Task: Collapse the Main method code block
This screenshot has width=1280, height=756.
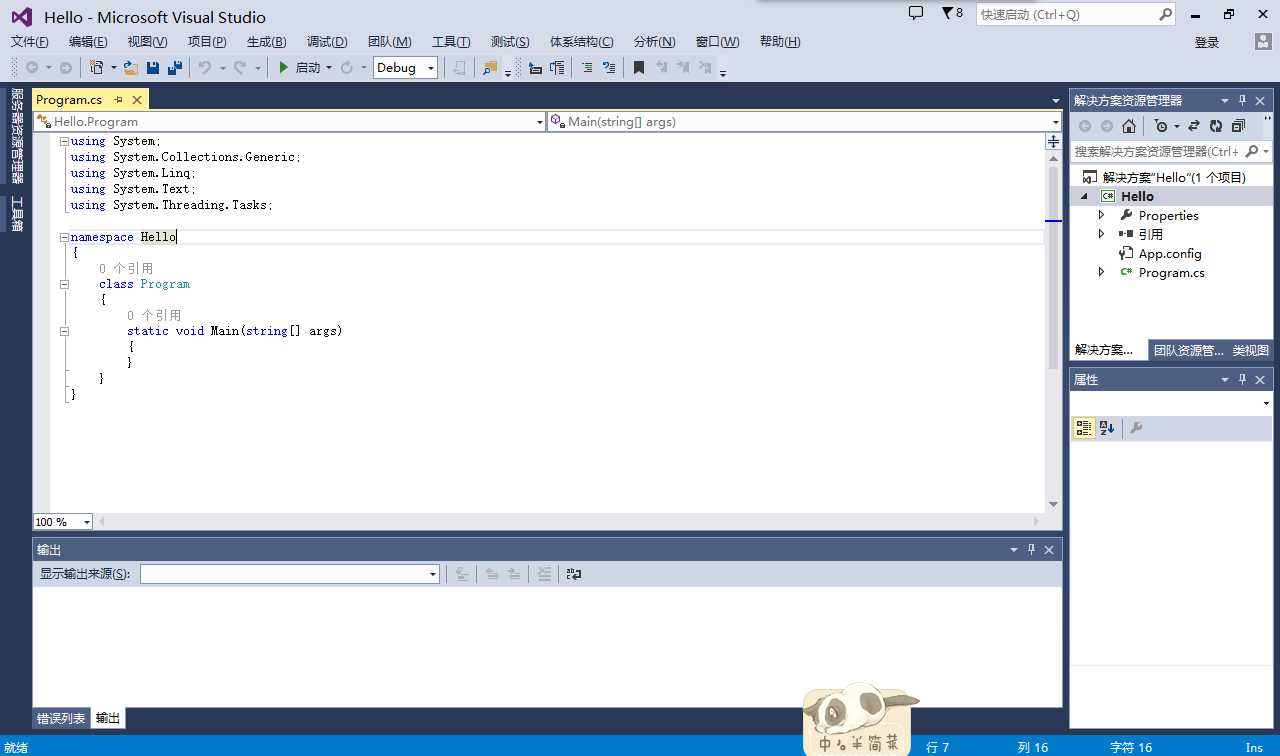Action: [x=64, y=331]
